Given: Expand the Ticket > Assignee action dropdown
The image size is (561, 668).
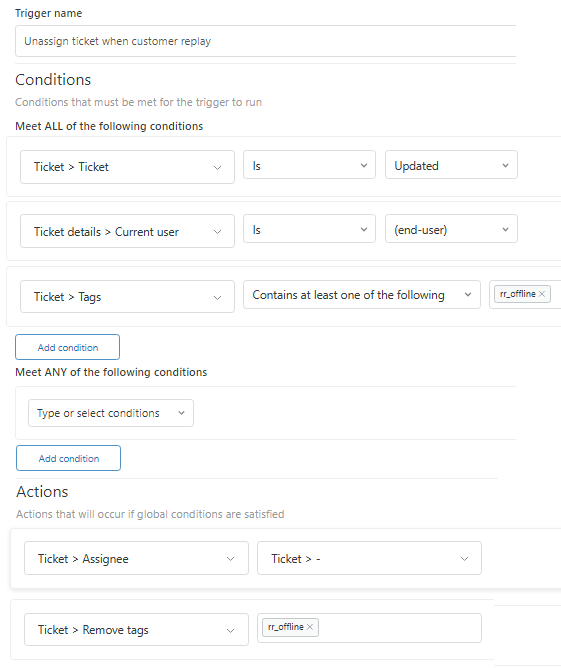Looking at the screenshot, I should (x=136, y=558).
